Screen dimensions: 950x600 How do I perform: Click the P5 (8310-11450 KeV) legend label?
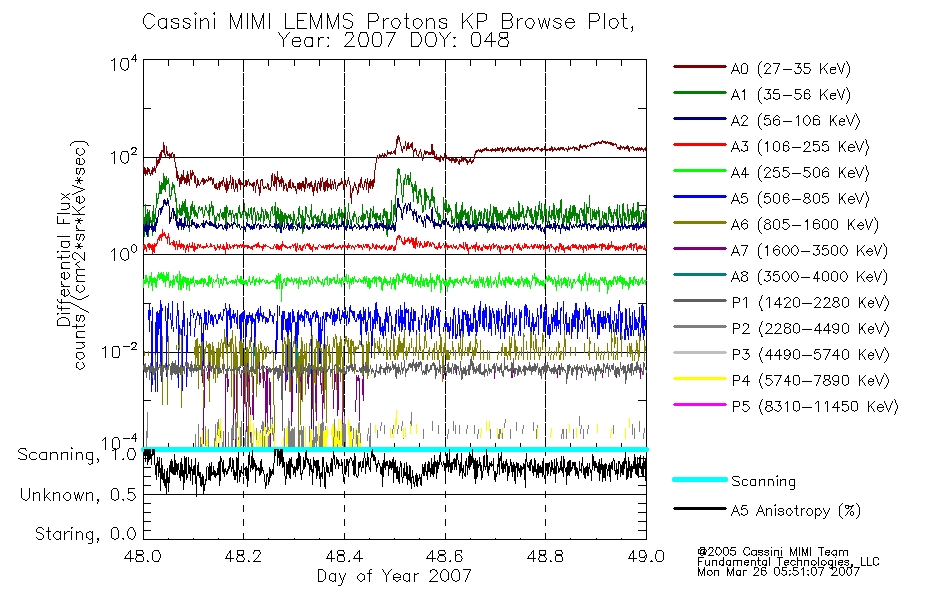(x=815, y=407)
